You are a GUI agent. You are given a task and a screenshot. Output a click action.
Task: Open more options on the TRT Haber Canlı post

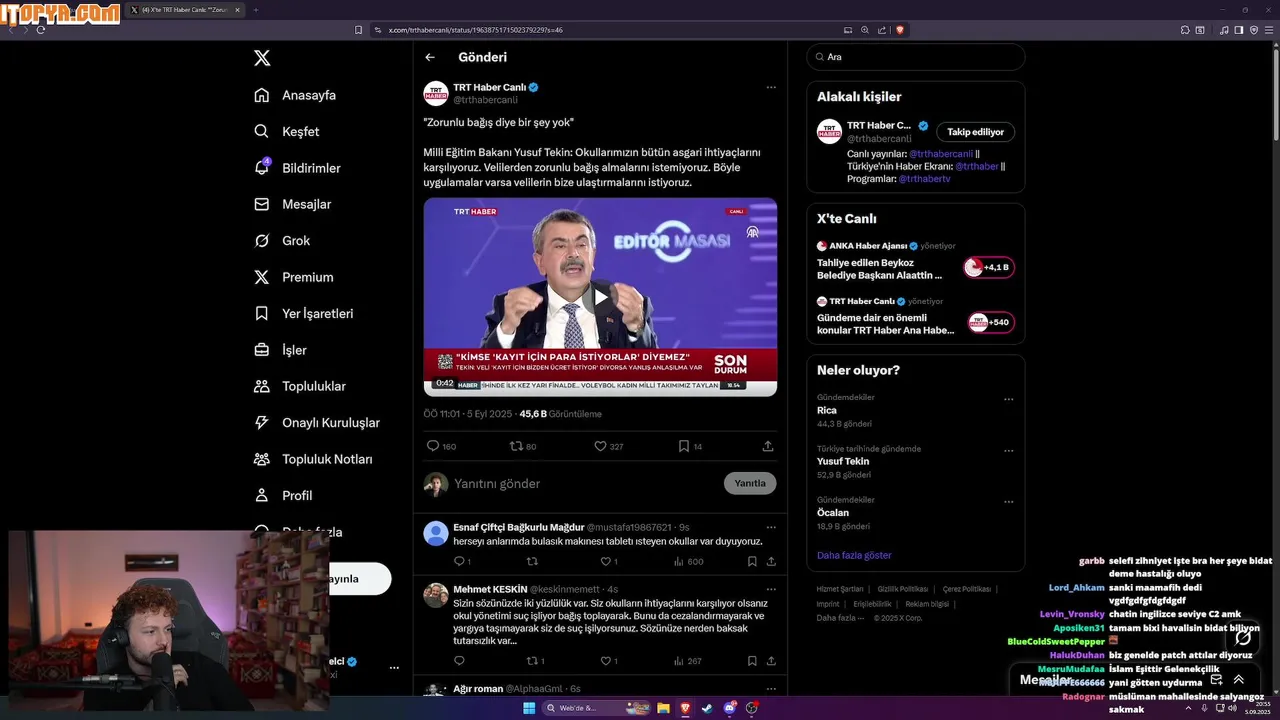(771, 87)
